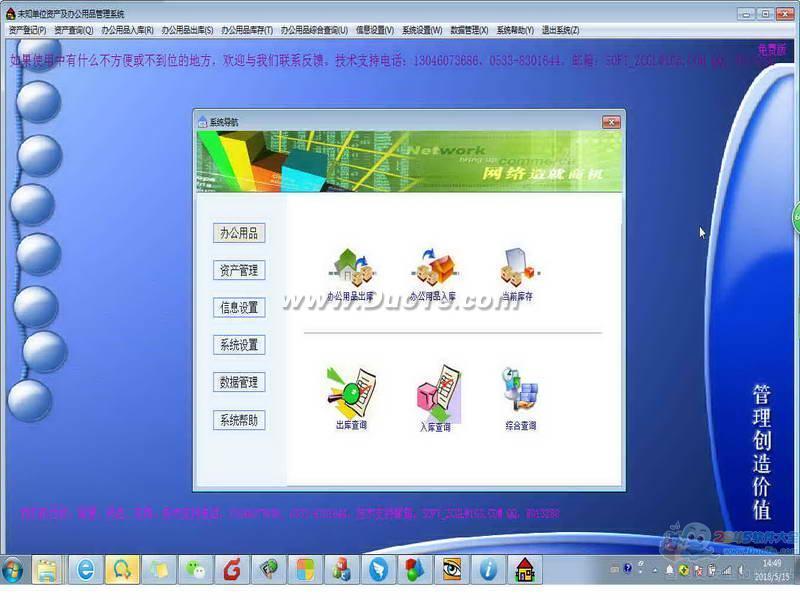Click the blue question mark tray icon
800x600 pixels.
click(628, 568)
